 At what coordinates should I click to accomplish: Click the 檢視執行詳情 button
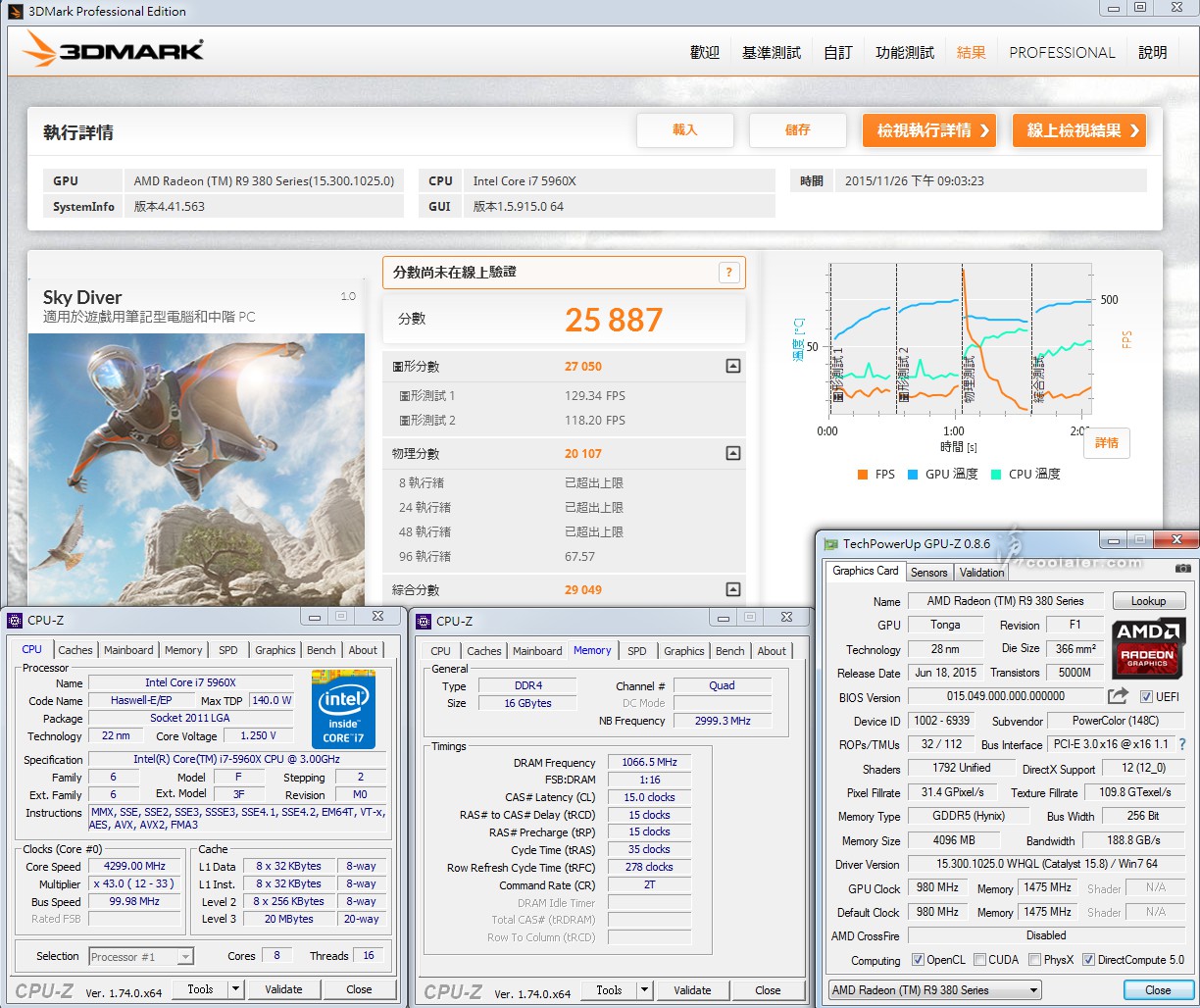click(930, 130)
